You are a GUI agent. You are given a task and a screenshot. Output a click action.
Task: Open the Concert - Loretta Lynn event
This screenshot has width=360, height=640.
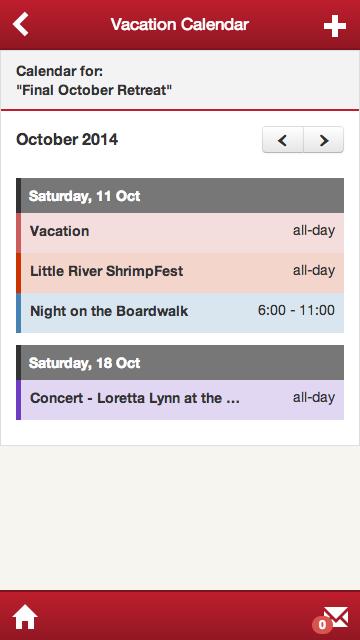(180, 400)
